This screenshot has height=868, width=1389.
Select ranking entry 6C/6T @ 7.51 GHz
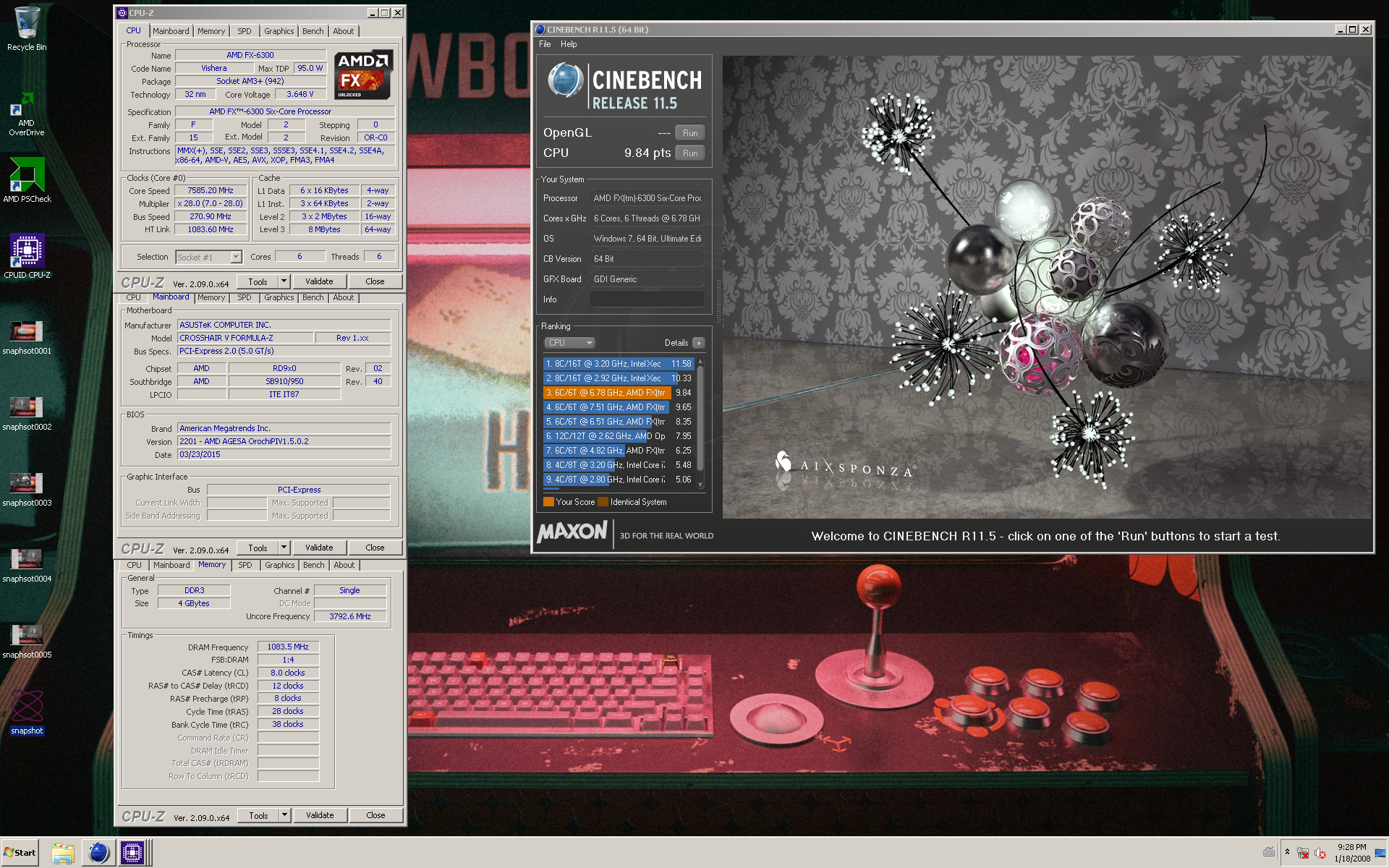point(619,407)
